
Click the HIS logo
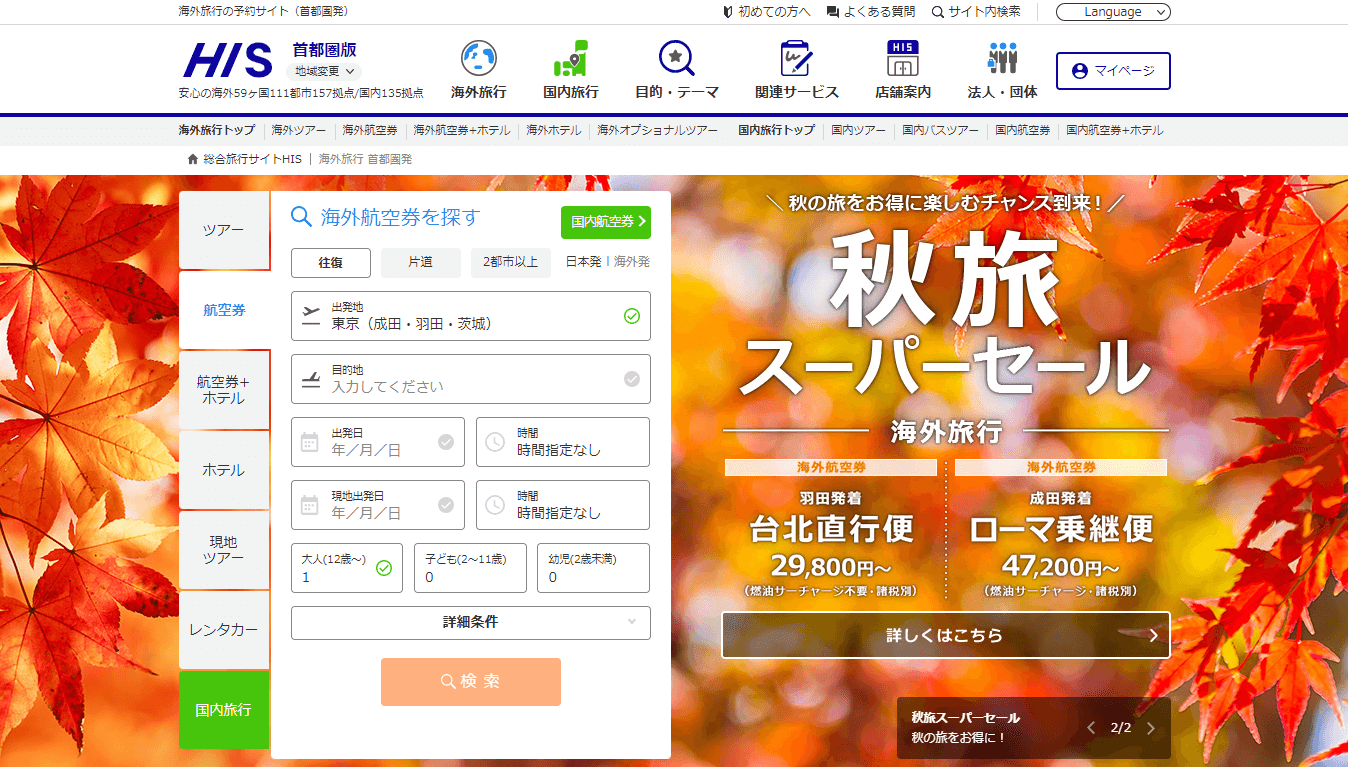coord(228,61)
